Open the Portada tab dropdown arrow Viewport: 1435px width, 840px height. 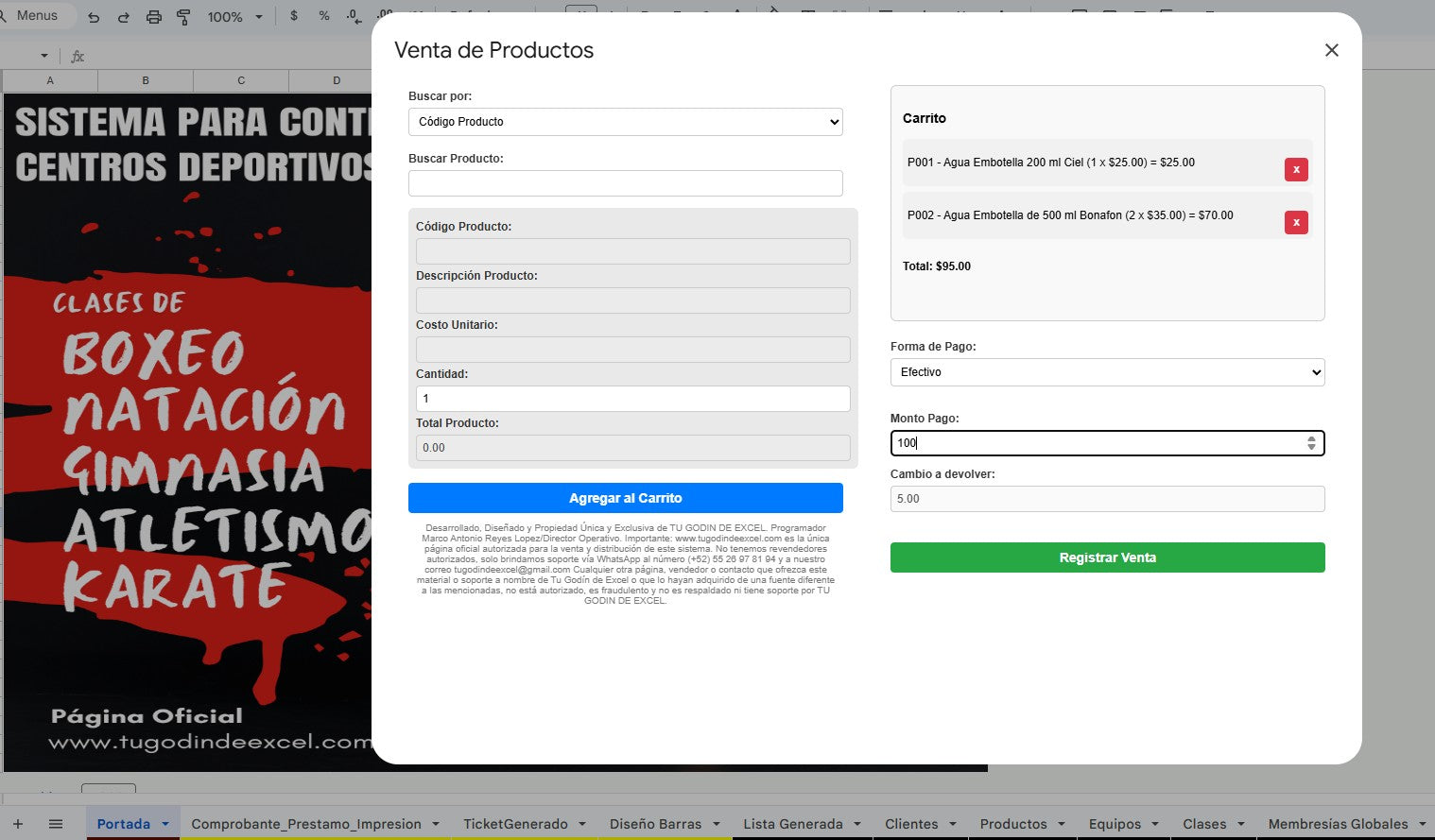coord(165,824)
